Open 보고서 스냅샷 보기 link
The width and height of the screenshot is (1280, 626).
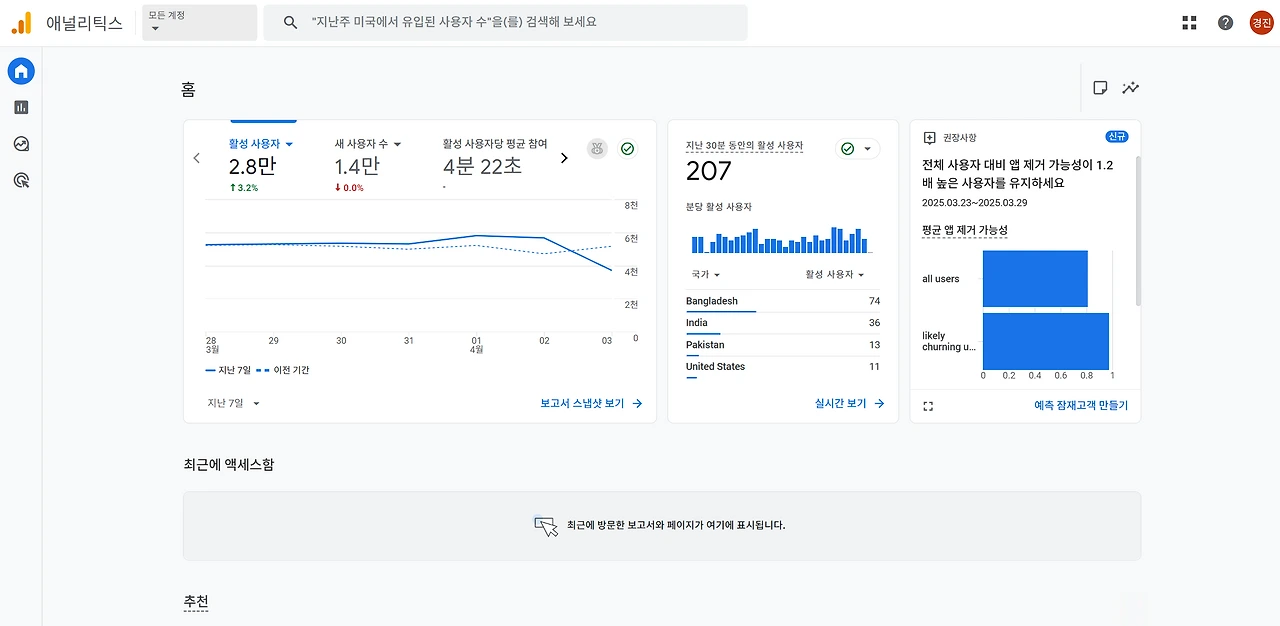(591, 404)
